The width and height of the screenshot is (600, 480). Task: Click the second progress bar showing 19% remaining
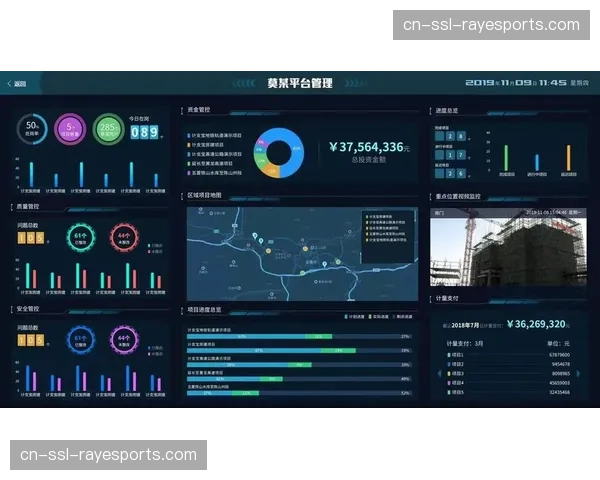[299, 351]
